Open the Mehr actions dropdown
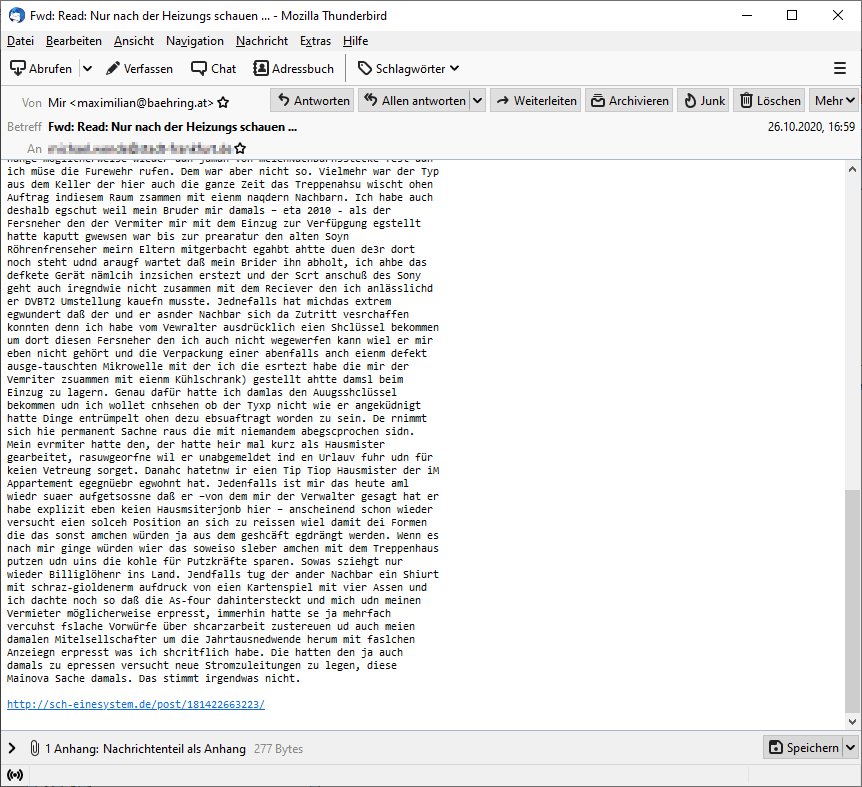862x787 pixels. [x=835, y=100]
